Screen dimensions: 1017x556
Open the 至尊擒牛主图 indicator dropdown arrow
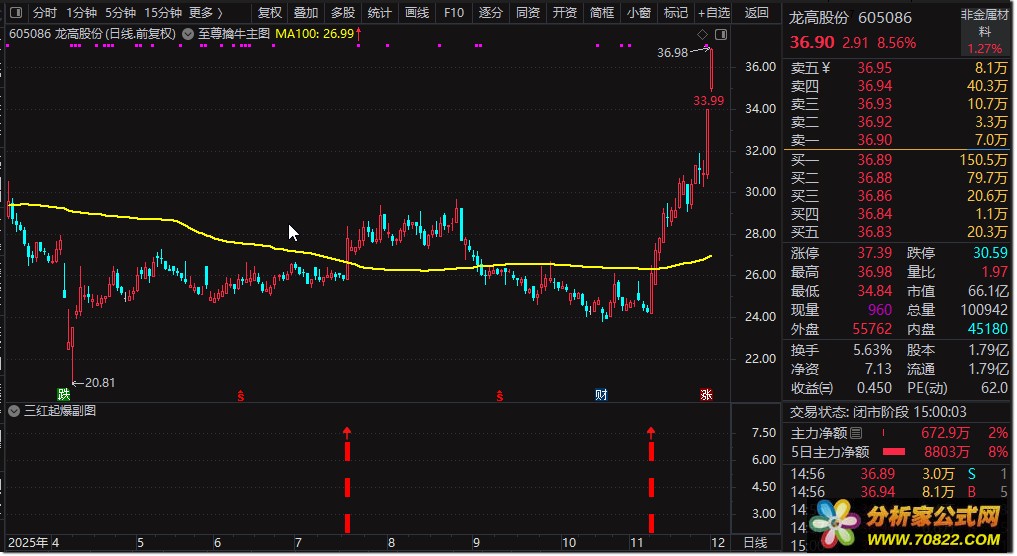coord(186,33)
